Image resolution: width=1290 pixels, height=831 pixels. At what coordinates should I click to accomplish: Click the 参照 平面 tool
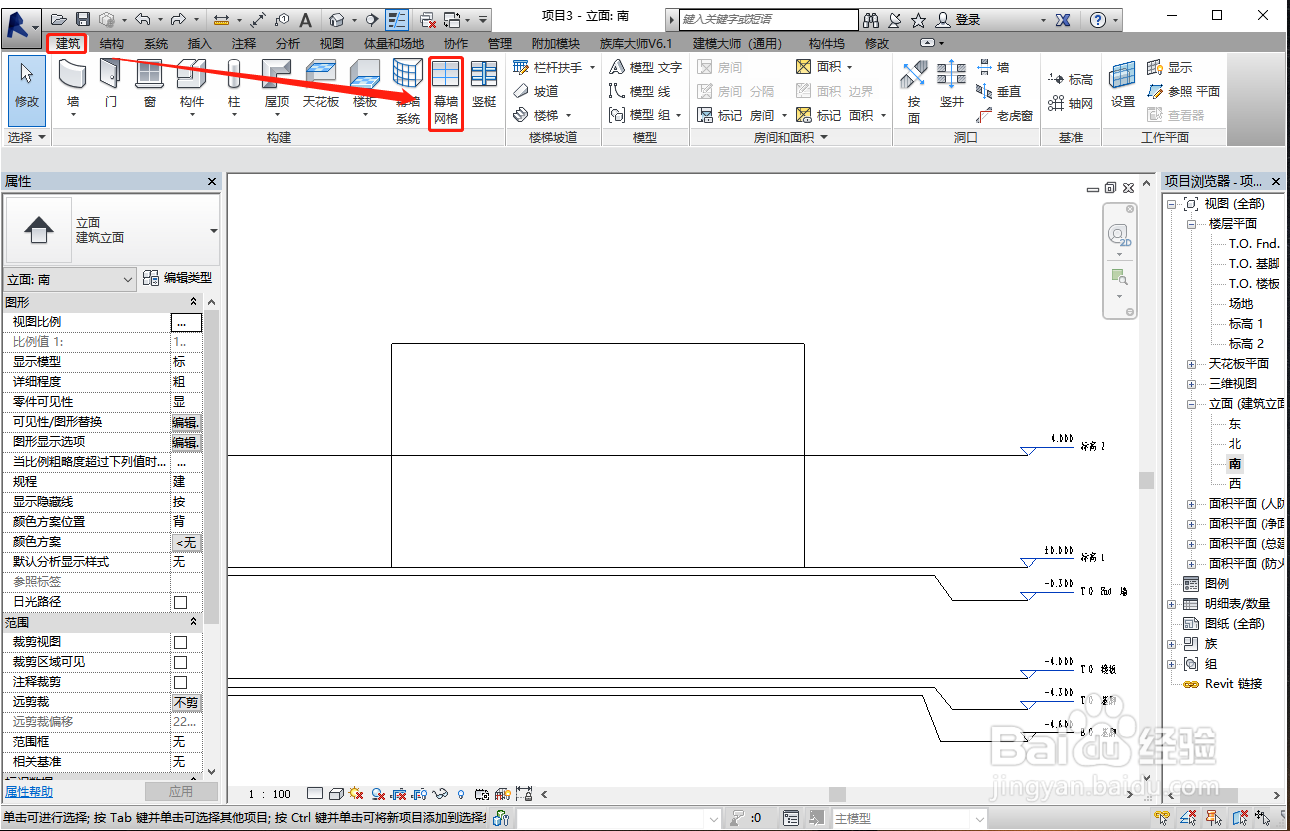point(1184,91)
